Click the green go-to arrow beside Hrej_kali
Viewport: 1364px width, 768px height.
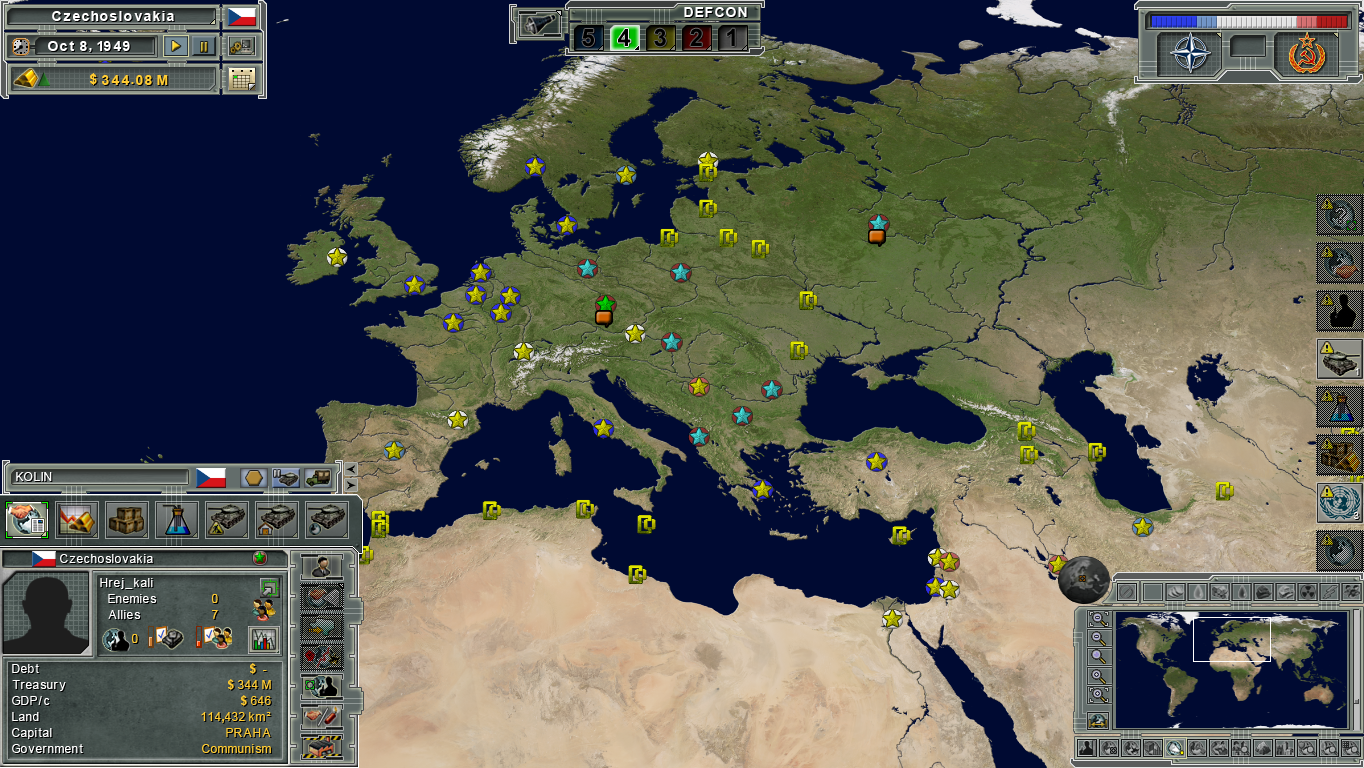[268, 587]
